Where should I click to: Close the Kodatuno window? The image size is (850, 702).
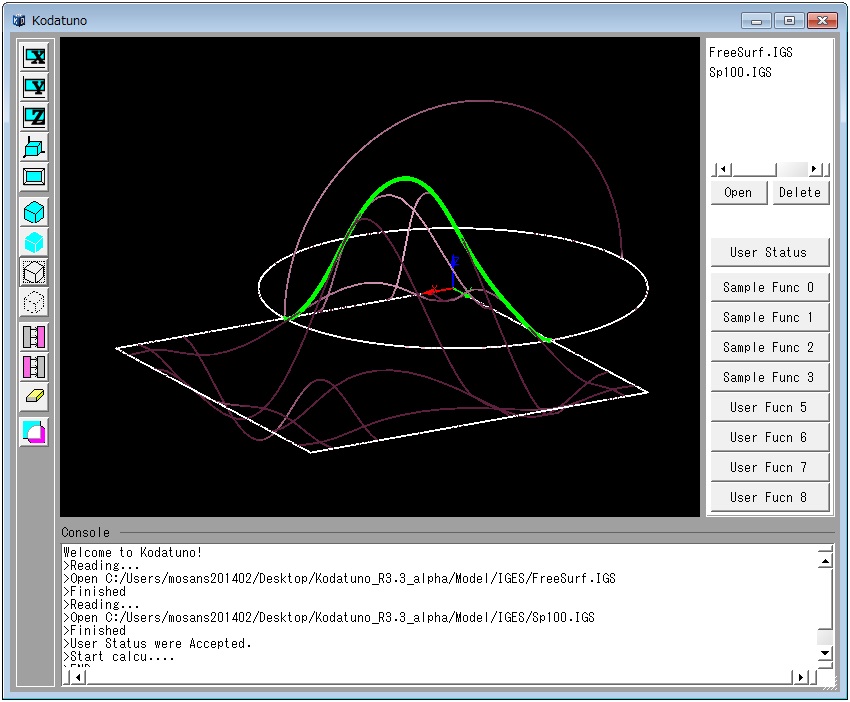coord(822,21)
